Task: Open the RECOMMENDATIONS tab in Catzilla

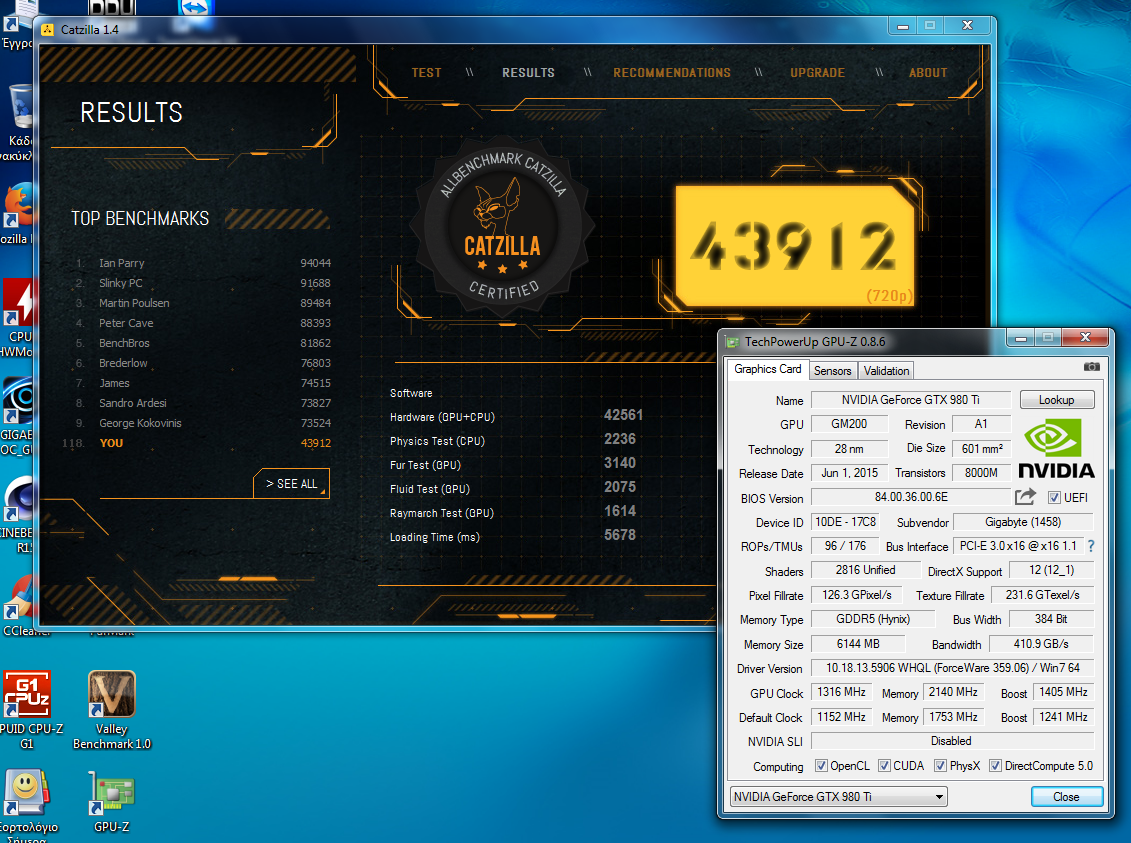Action: (x=672, y=73)
